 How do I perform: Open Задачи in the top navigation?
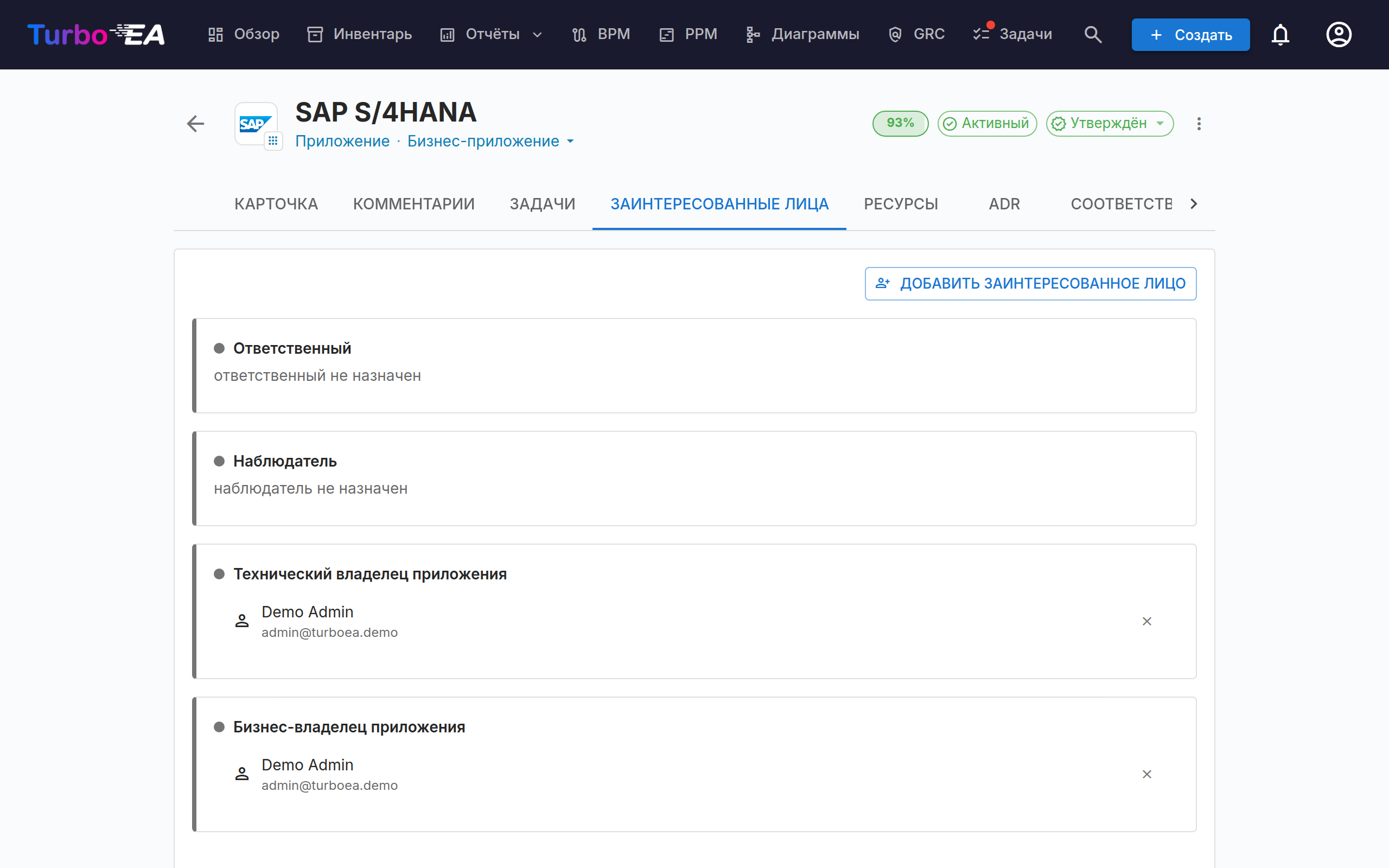pyautogui.click(x=1013, y=34)
